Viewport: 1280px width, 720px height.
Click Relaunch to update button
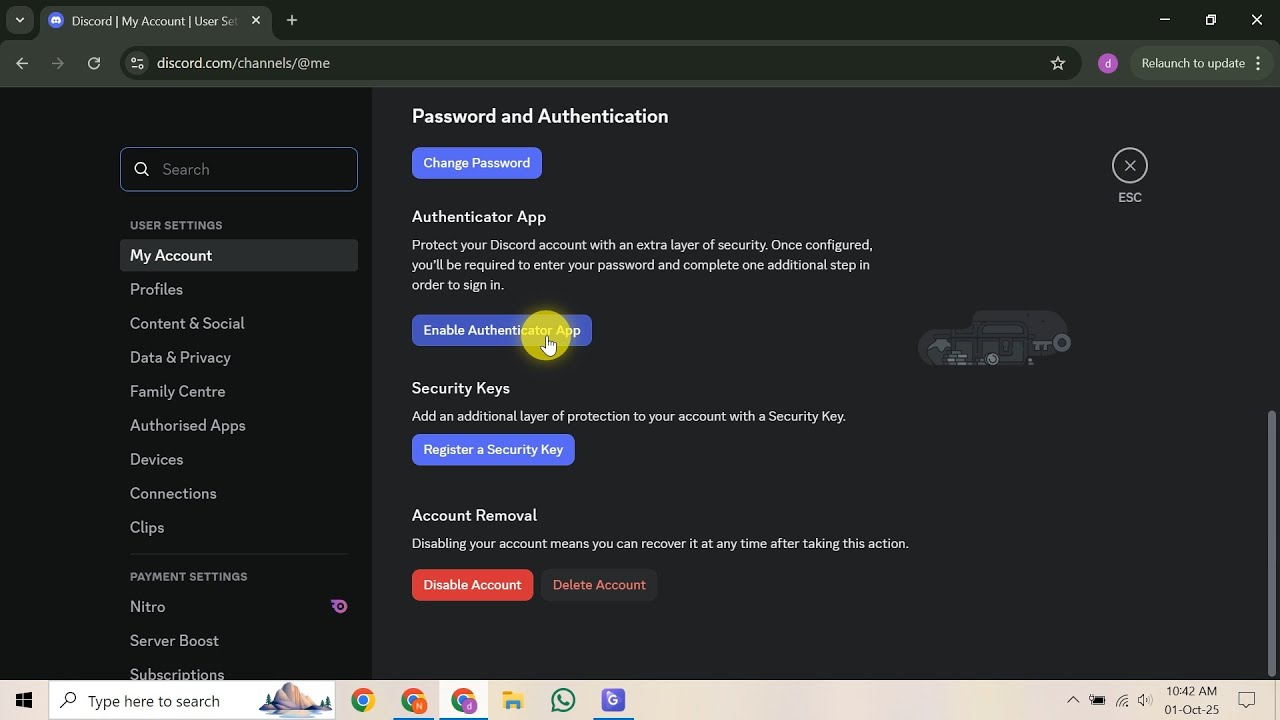point(1200,63)
